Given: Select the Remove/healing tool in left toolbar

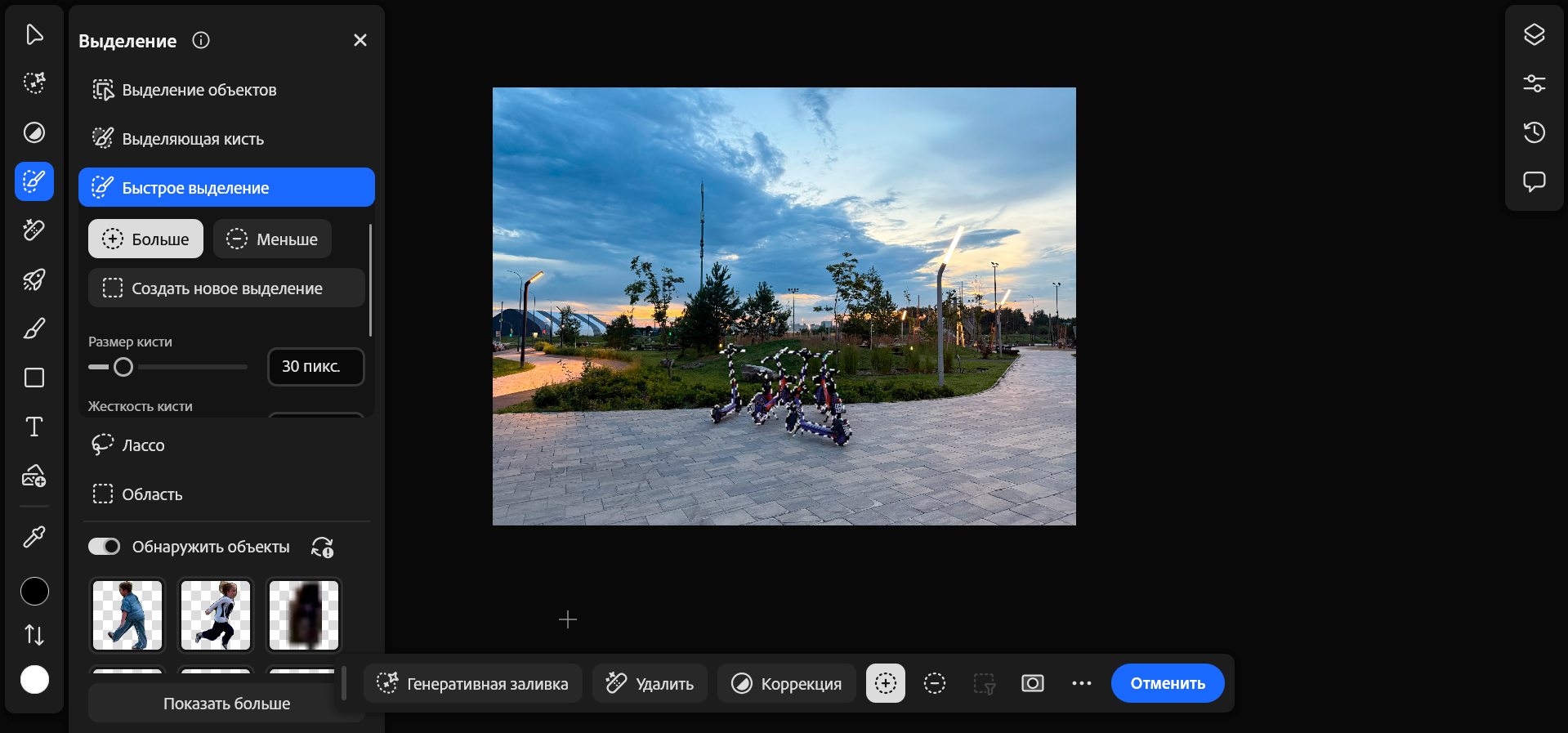Looking at the screenshot, I should pyautogui.click(x=34, y=230).
